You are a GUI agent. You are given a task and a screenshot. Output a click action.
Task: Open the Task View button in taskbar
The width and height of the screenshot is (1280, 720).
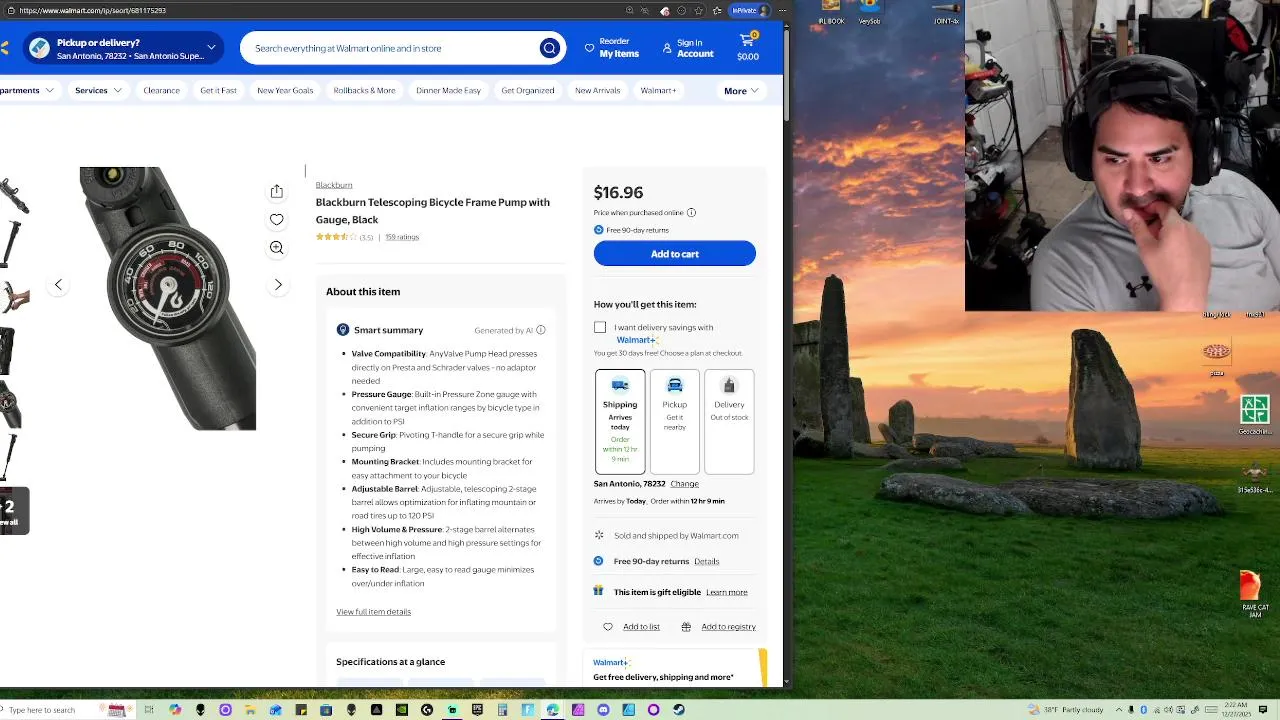tap(149, 710)
